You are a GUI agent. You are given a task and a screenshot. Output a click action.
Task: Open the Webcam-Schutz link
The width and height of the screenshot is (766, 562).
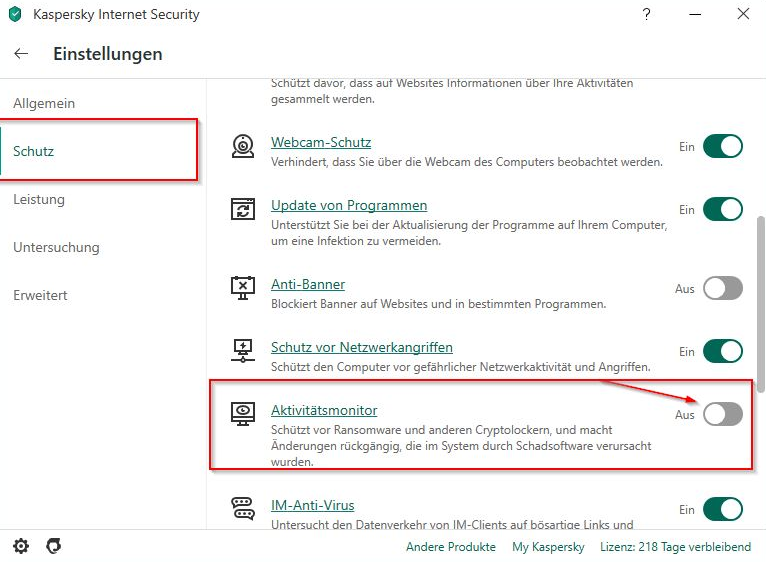(x=321, y=142)
